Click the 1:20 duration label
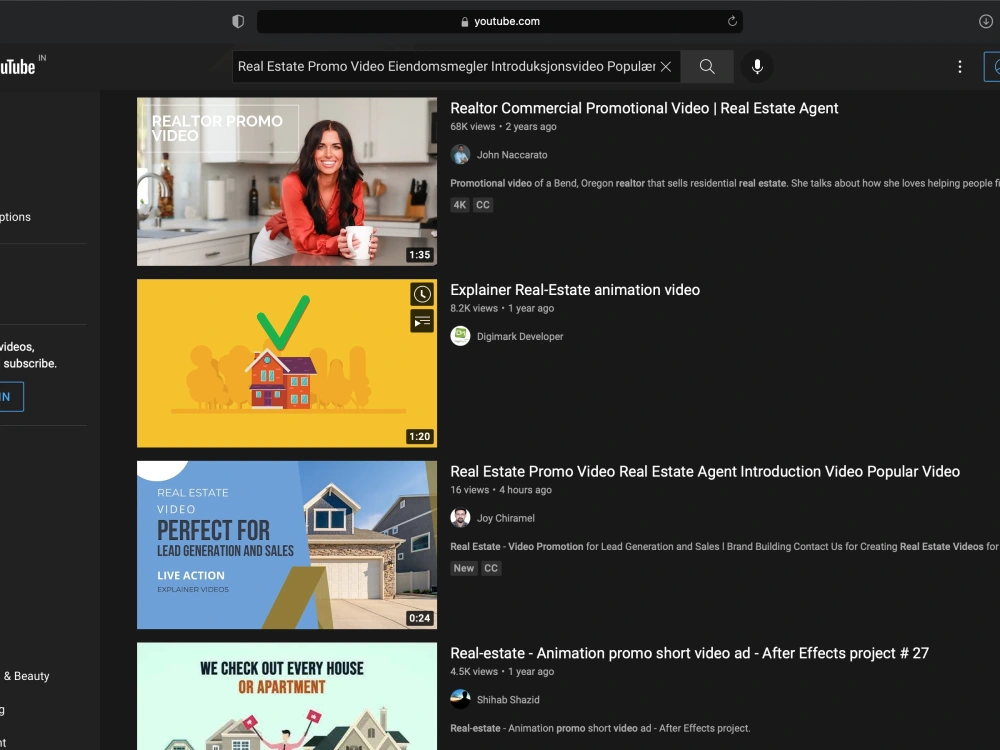This screenshot has height=750, width=1000. coord(419,437)
